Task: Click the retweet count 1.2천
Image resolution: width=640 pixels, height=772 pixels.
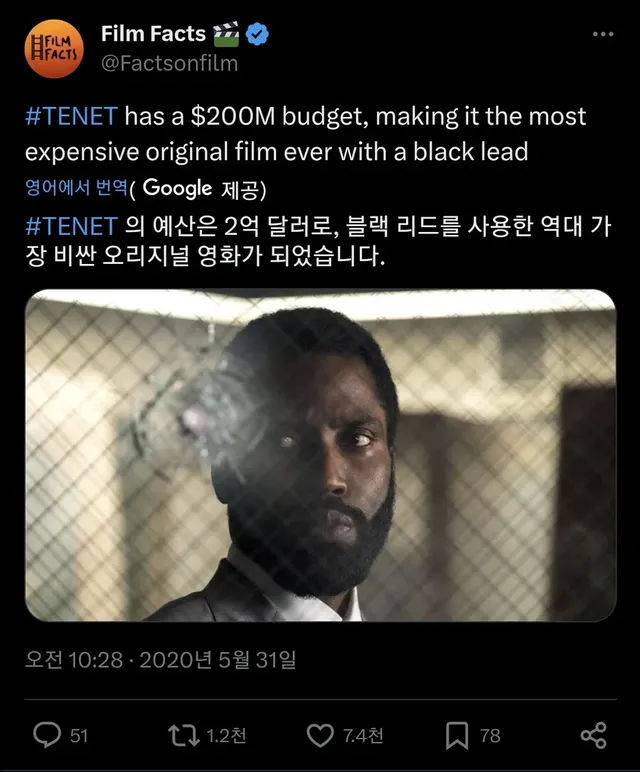Action: pyautogui.click(x=227, y=736)
